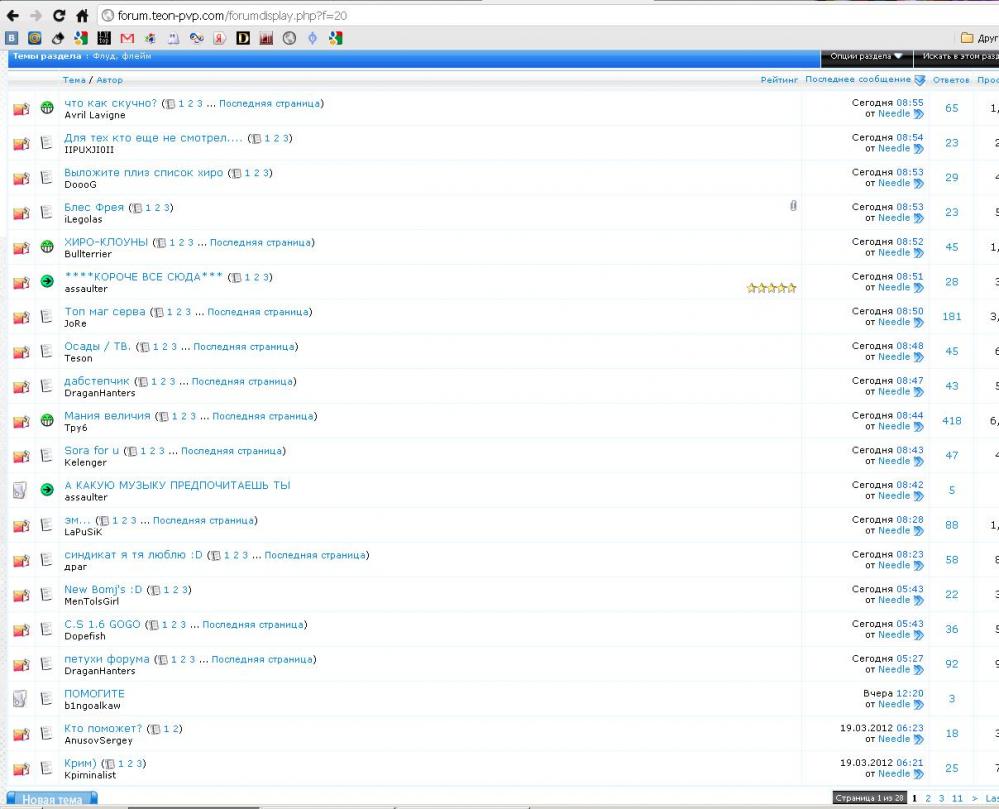
Task: Click the browser Back arrow
Action: tap(13, 16)
